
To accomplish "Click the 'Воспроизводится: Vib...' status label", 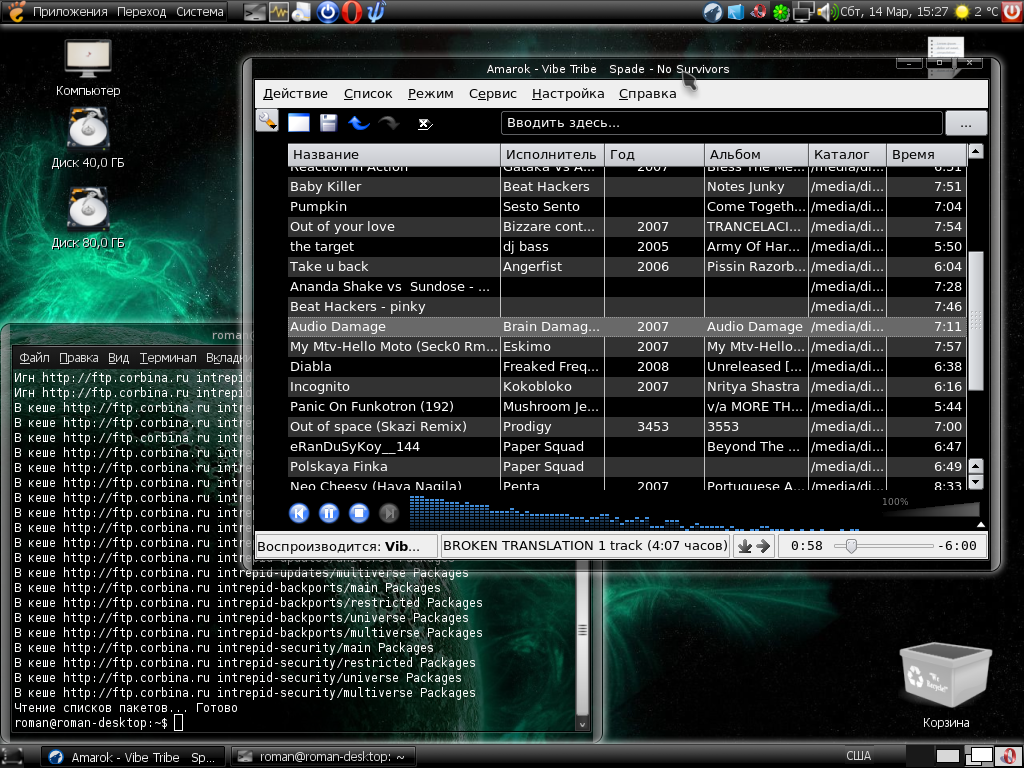I will pyautogui.click(x=347, y=546).
